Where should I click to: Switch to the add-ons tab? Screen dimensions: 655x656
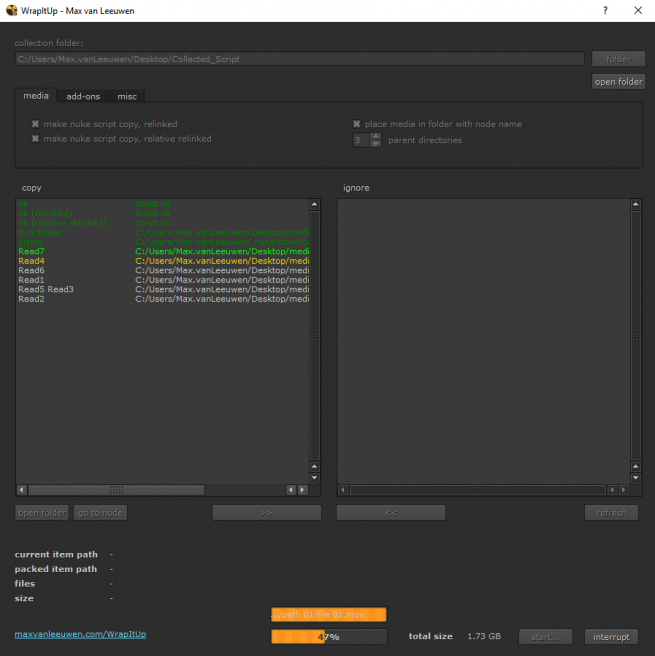click(x=83, y=96)
